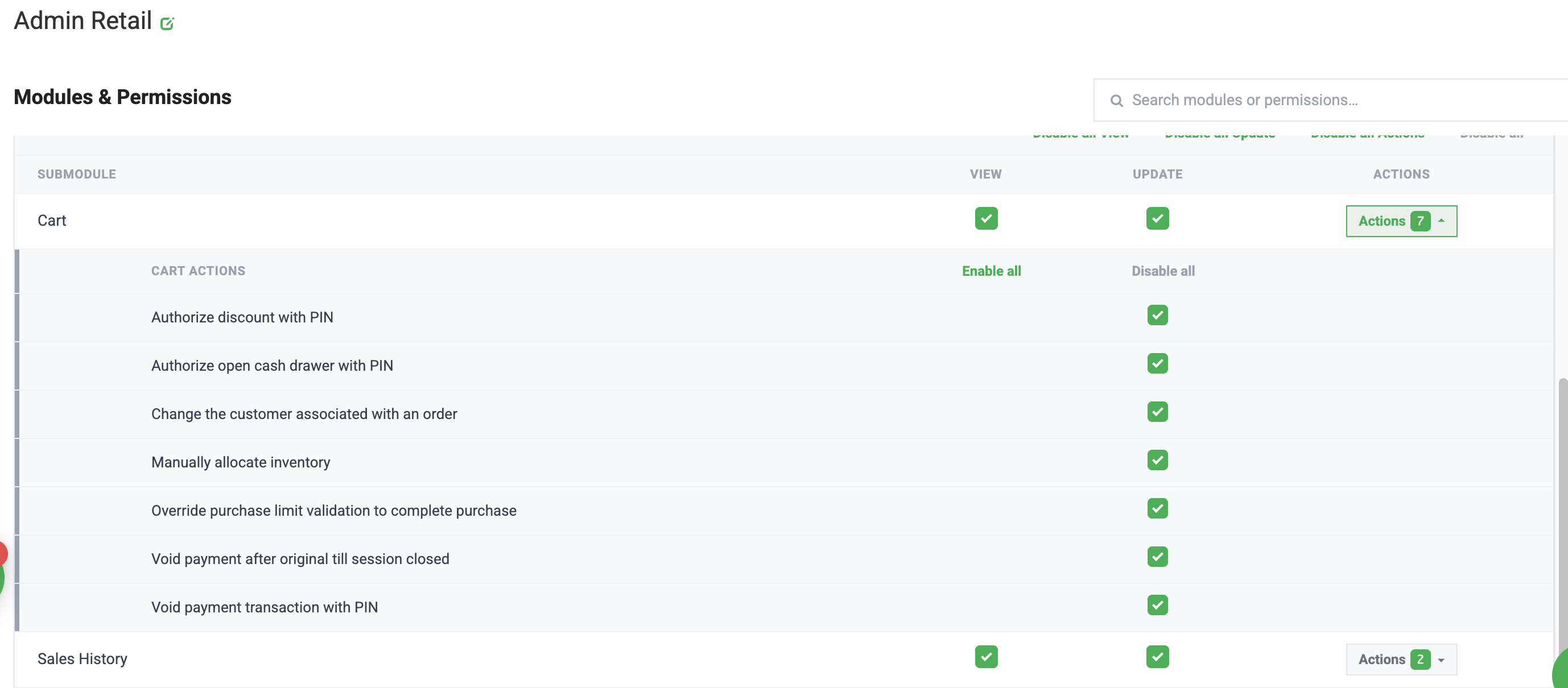Click Disable all for Cart Actions
The image size is (1568, 688).
click(1162, 271)
